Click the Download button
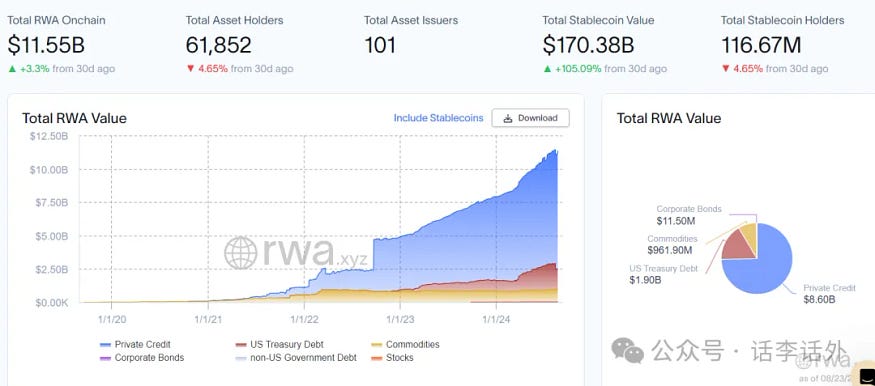Viewport: 875px width, 386px height. (530, 118)
